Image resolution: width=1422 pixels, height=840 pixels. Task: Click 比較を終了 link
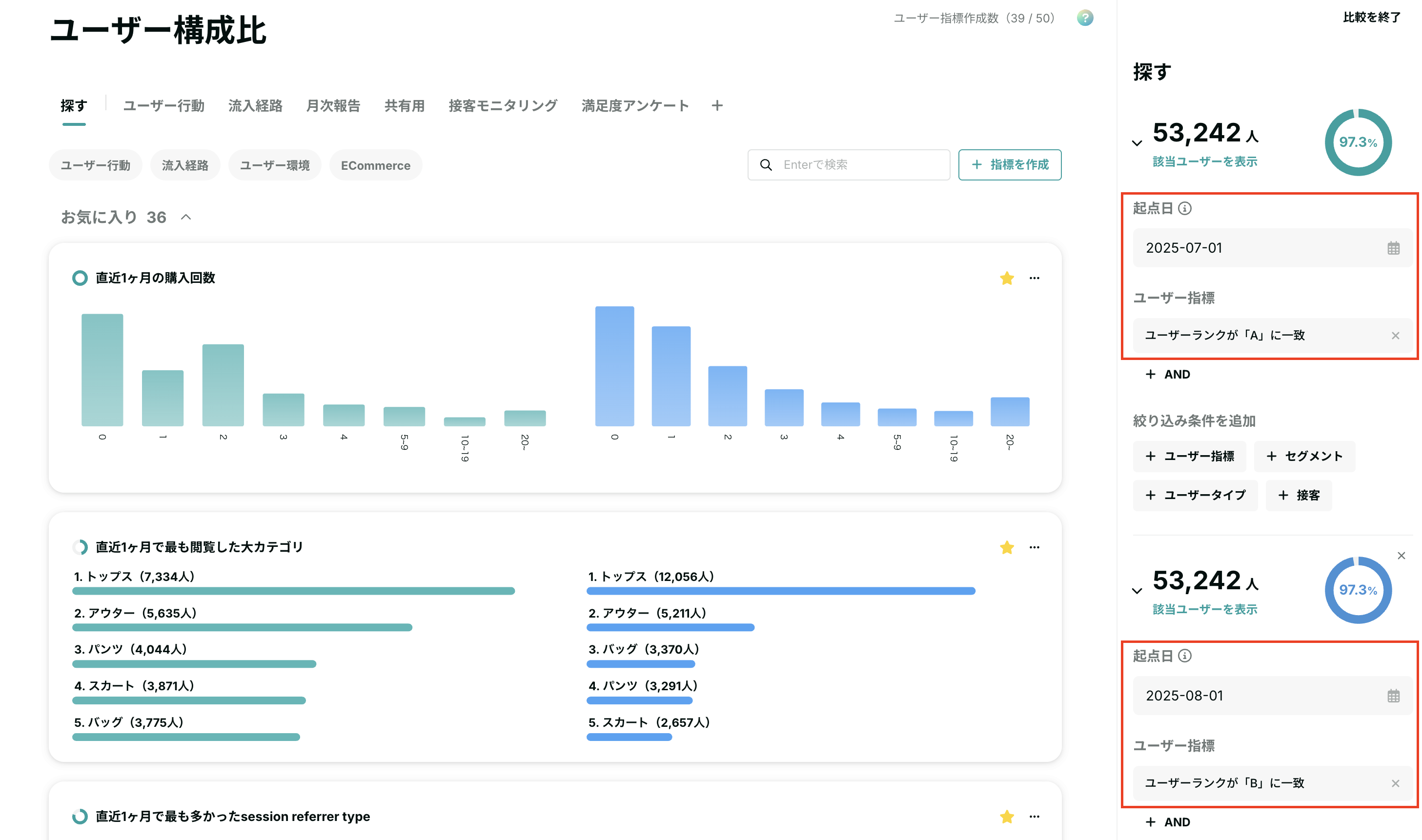pyautogui.click(x=1372, y=18)
